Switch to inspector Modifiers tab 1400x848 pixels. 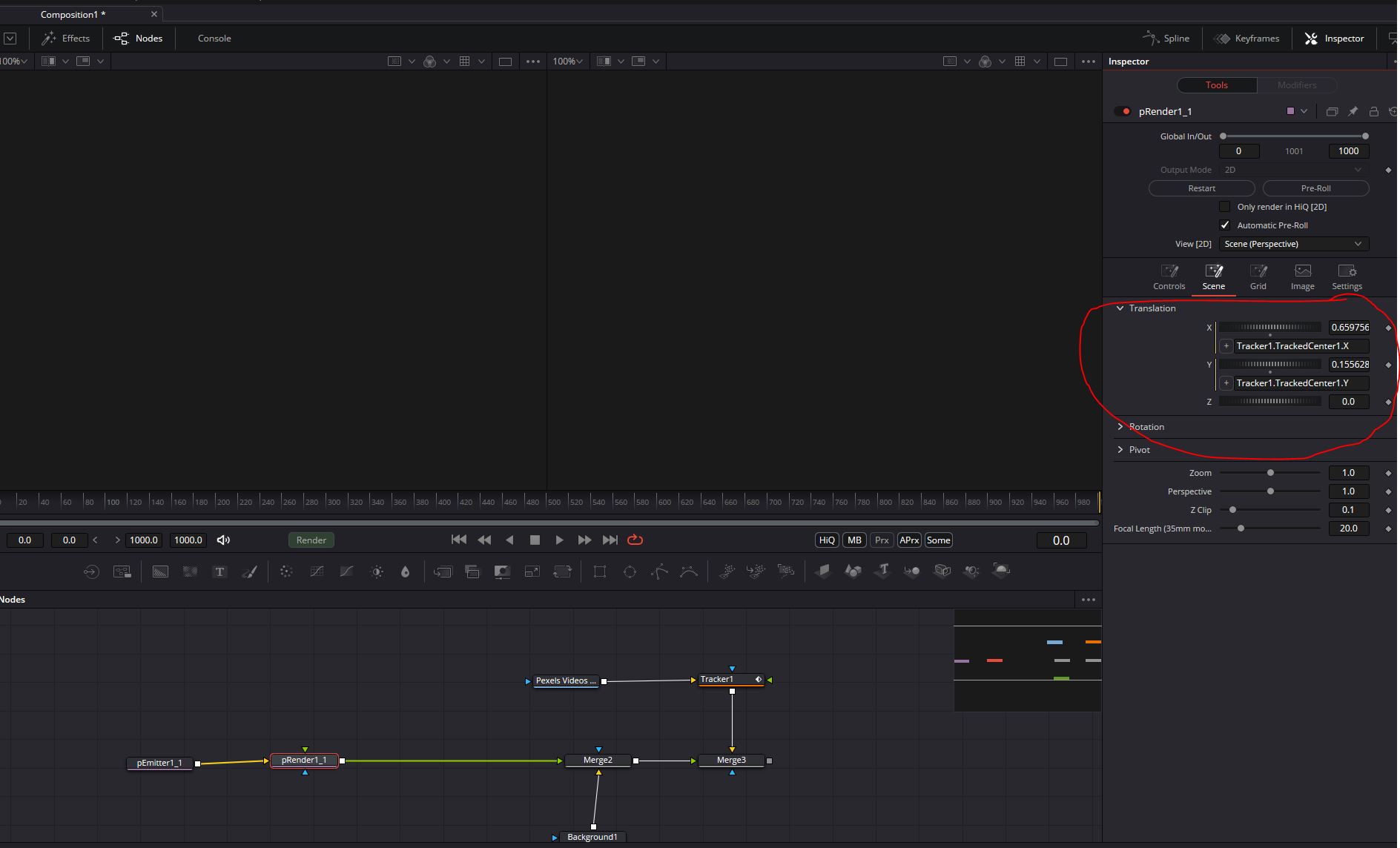click(1297, 85)
